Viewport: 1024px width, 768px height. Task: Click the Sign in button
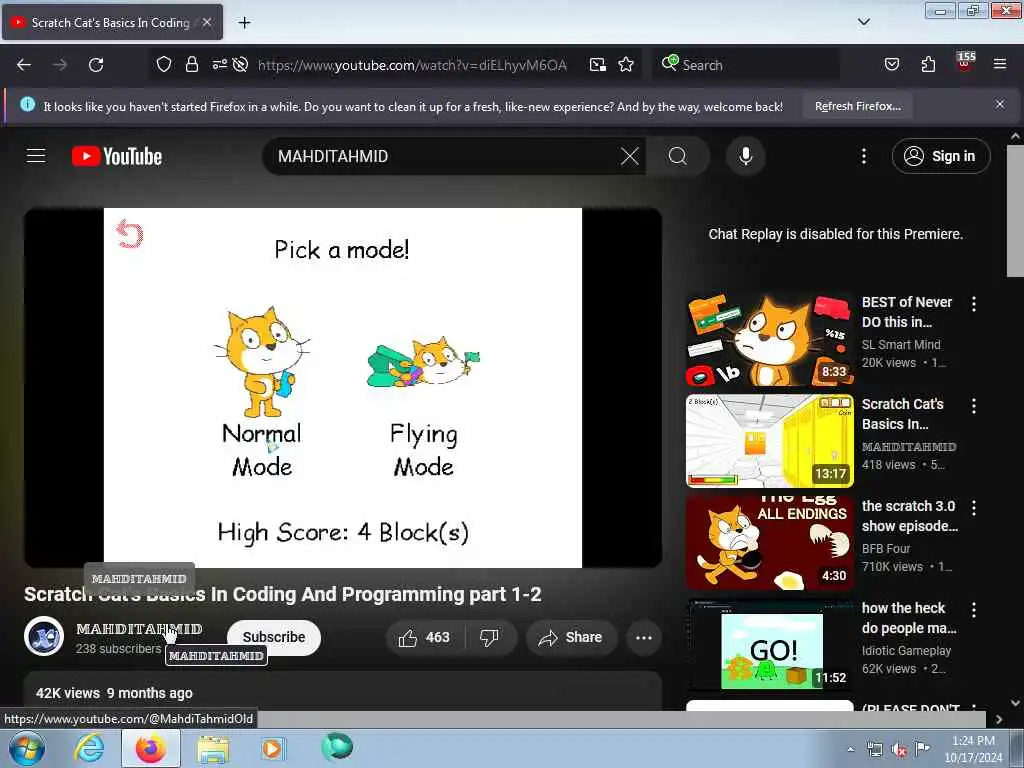[x=941, y=156]
